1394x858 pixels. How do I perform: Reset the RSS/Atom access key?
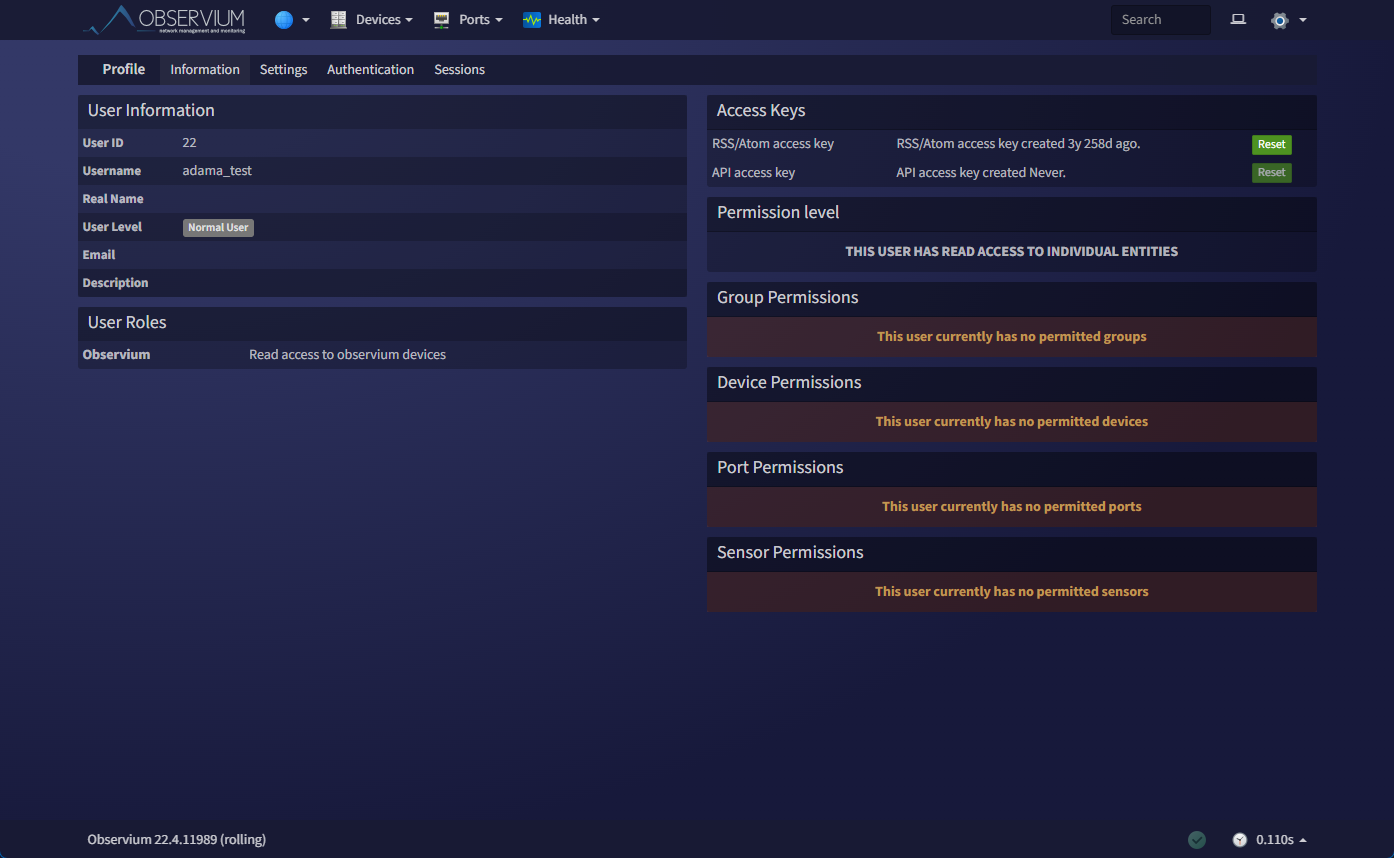[1271, 144]
